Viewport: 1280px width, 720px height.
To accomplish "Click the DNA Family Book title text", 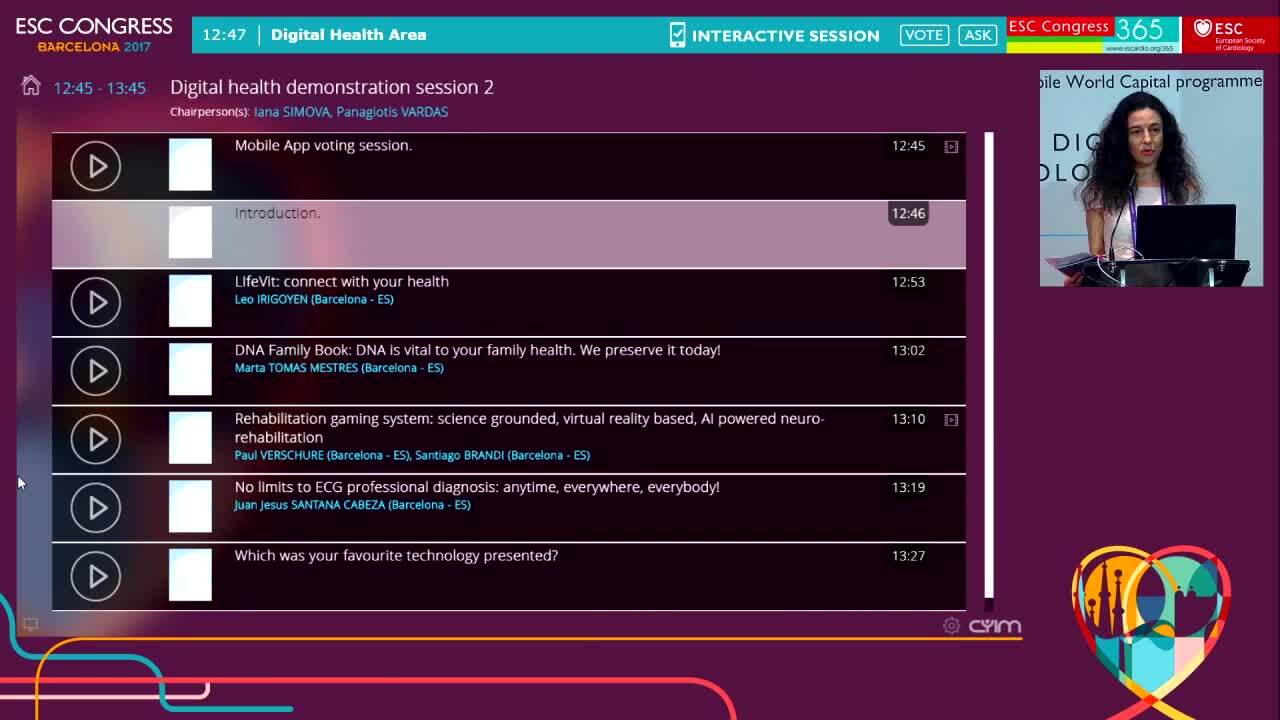I will point(477,350).
